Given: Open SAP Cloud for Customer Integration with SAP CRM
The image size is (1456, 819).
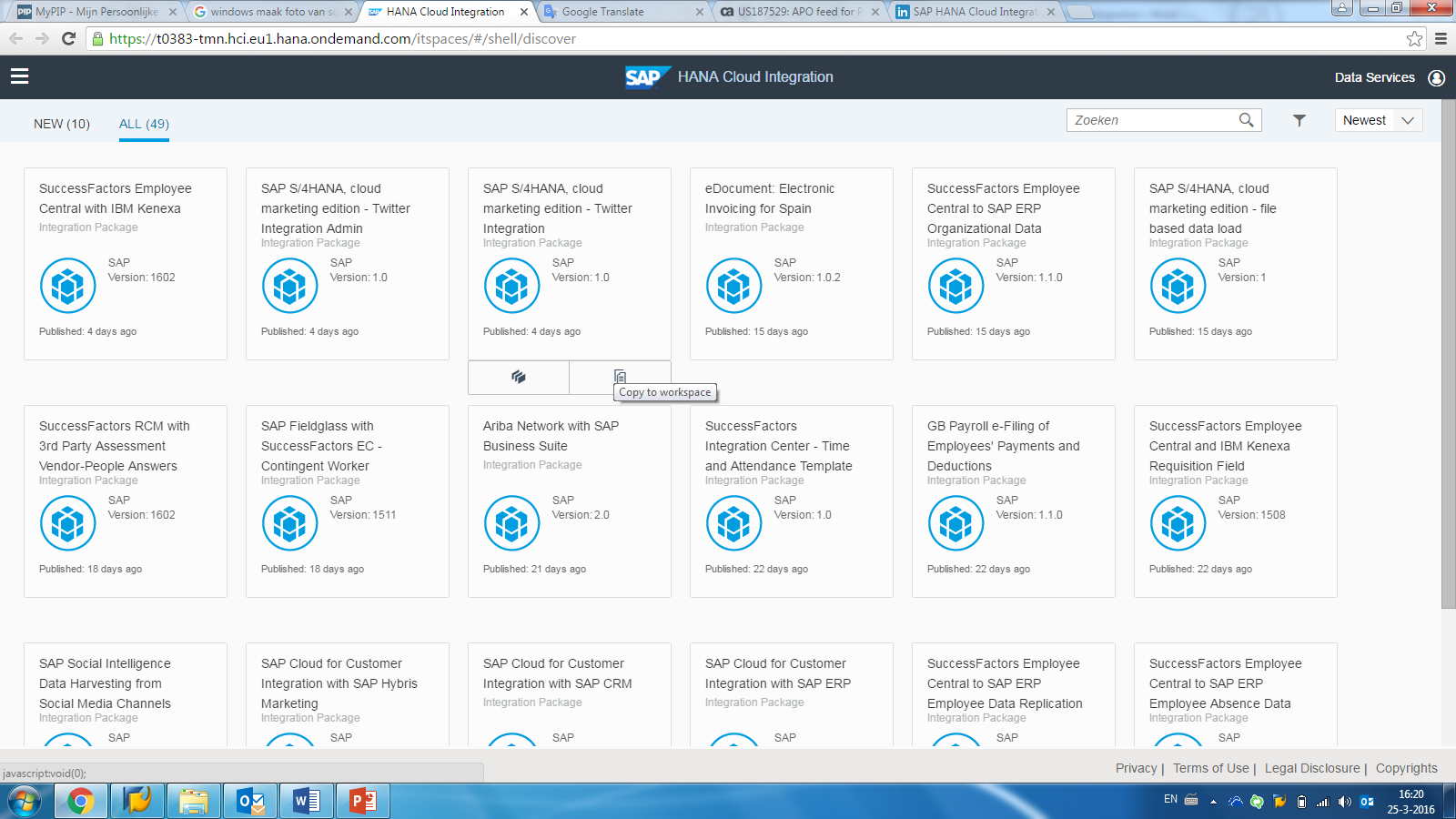Looking at the screenshot, I should pos(557,673).
